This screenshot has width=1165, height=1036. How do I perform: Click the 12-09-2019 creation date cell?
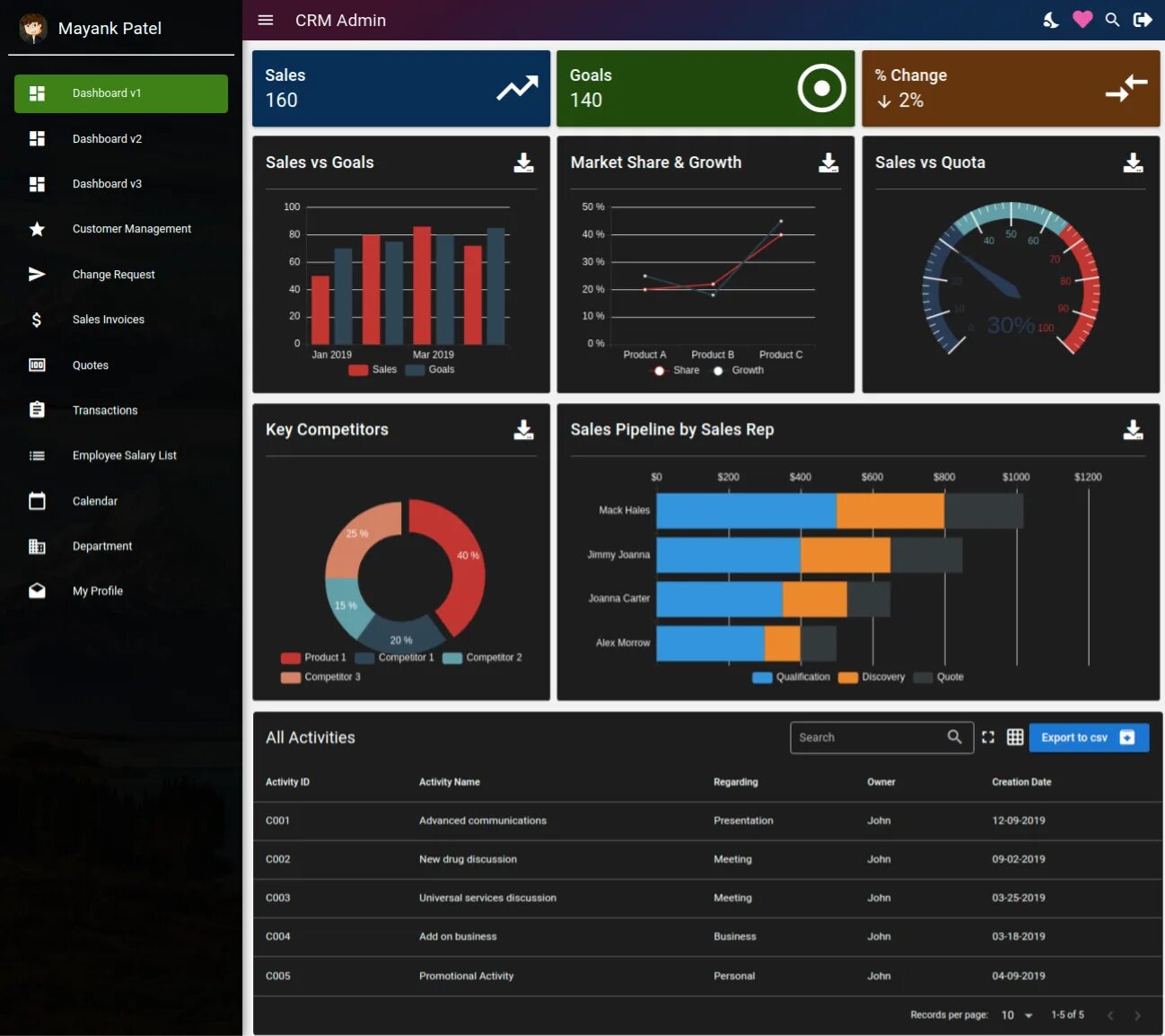coord(1019,821)
